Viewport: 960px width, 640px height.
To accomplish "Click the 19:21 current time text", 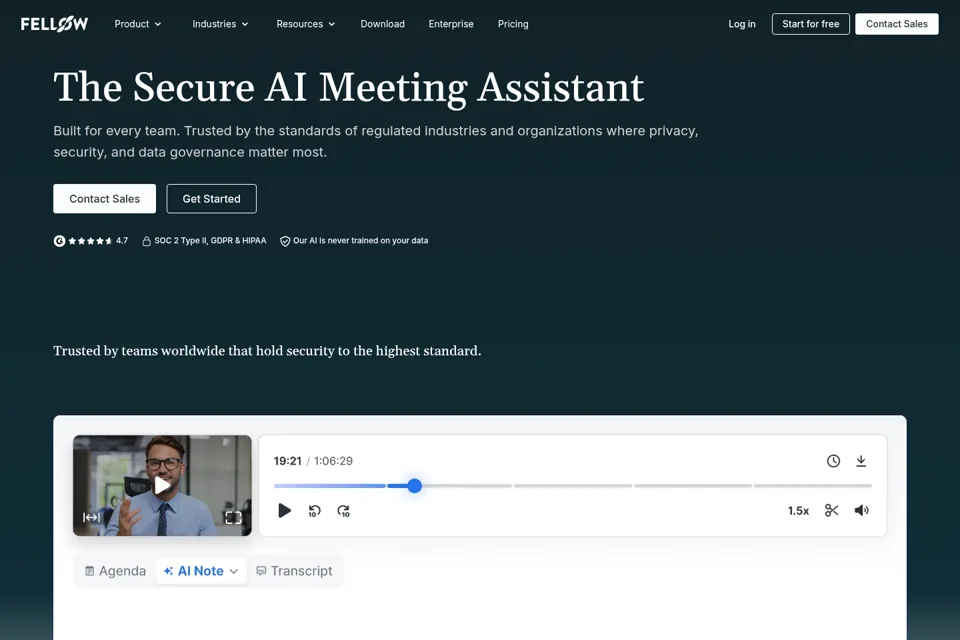I will click(x=288, y=461).
